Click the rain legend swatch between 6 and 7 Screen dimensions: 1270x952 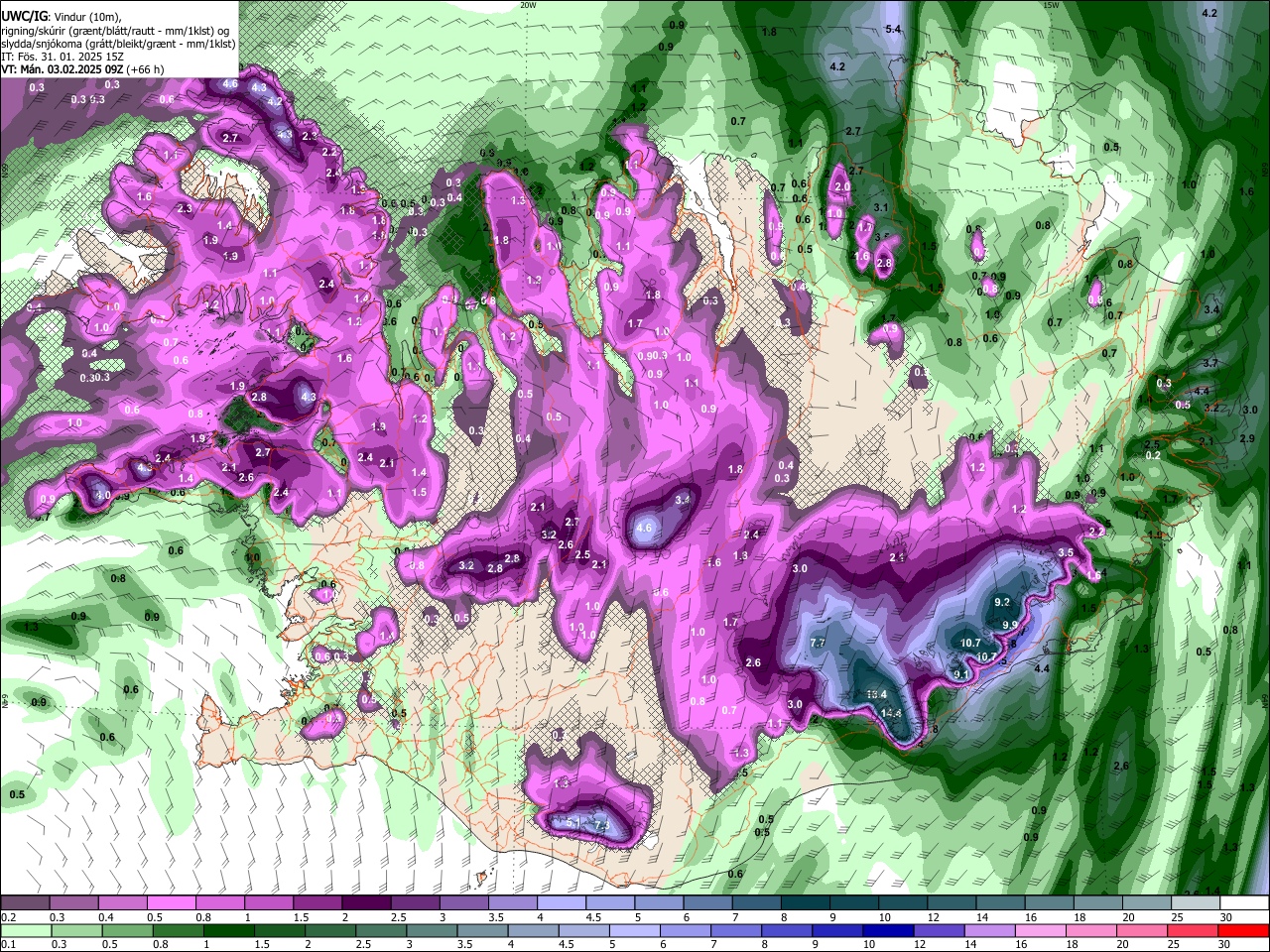point(684,930)
